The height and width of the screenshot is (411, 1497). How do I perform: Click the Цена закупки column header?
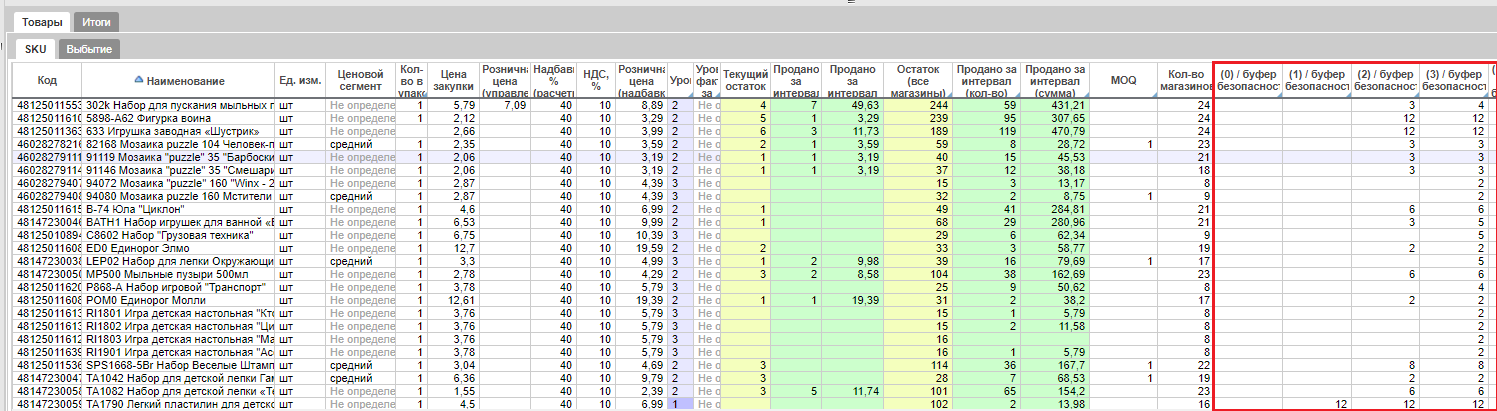pyautogui.click(x=454, y=80)
